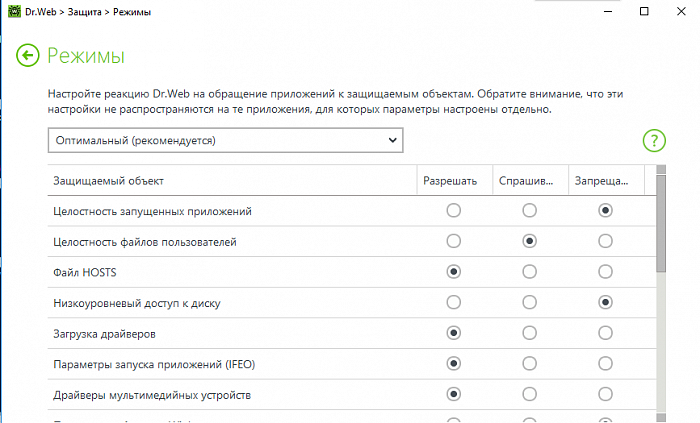Allow Параметры запуска приложений (IFEO)
The height and width of the screenshot is (423, 700).
454,364
